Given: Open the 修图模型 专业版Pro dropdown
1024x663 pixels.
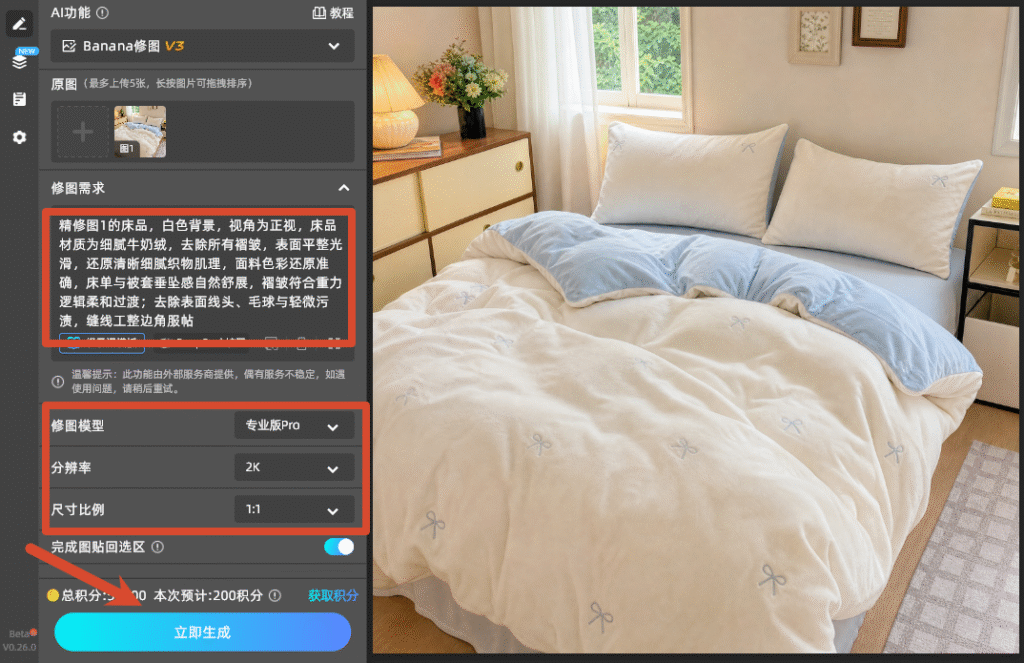Looking at the screenshot, I should pyautogui.click(x=294, y=426).
